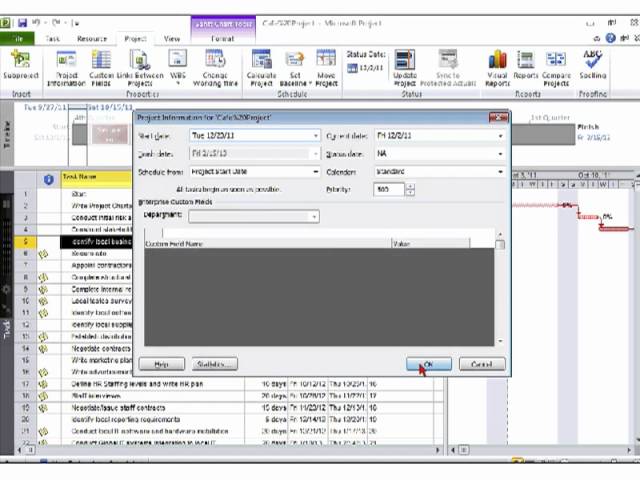This screenshot has width=640, height=480.
Task: Click the indicator icon on row 6
Action: (x=43, y=254)
